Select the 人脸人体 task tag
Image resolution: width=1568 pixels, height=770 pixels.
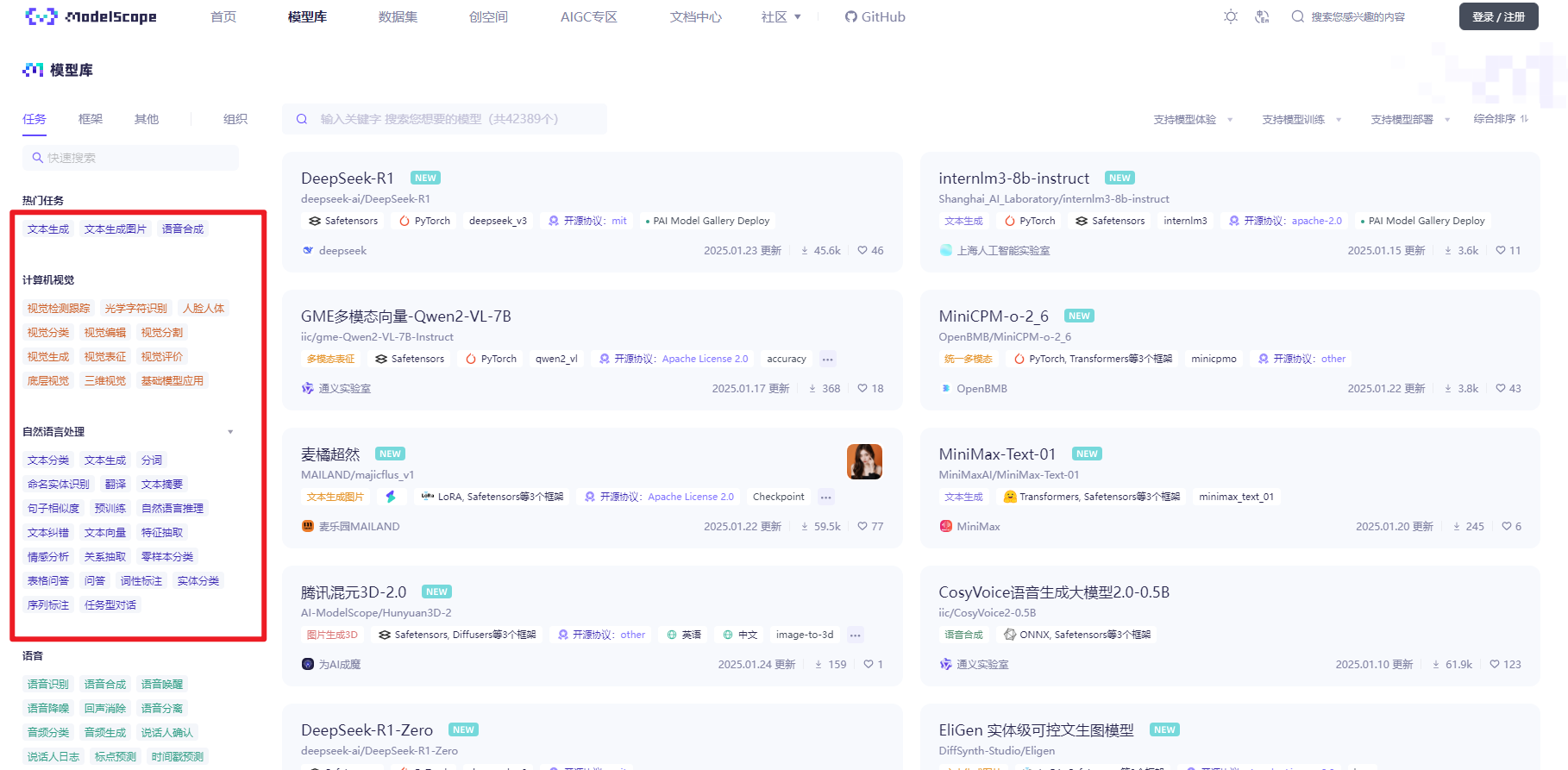tap(204, 309)
